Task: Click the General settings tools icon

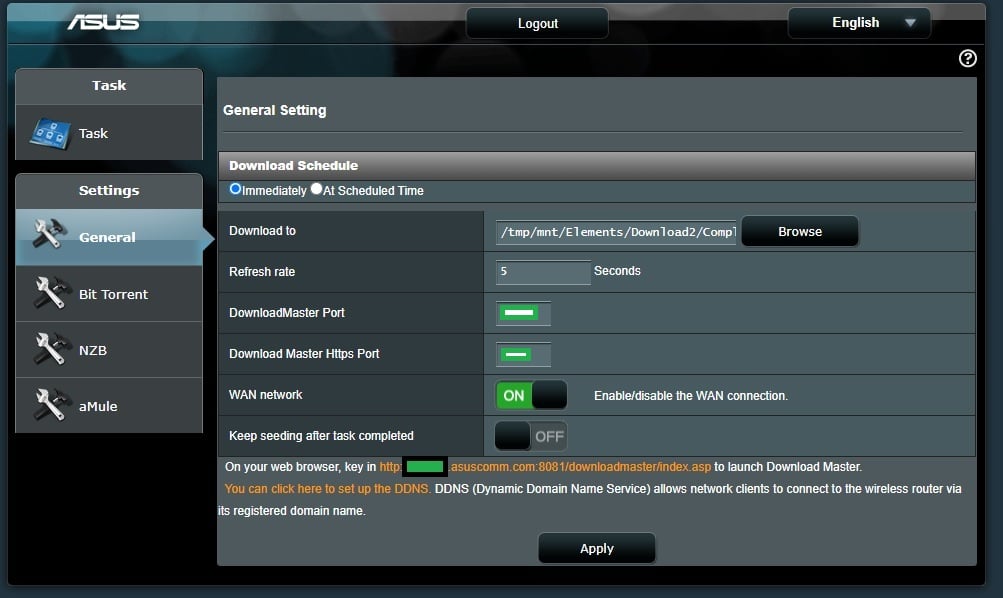Action: [x=50, y=235]
